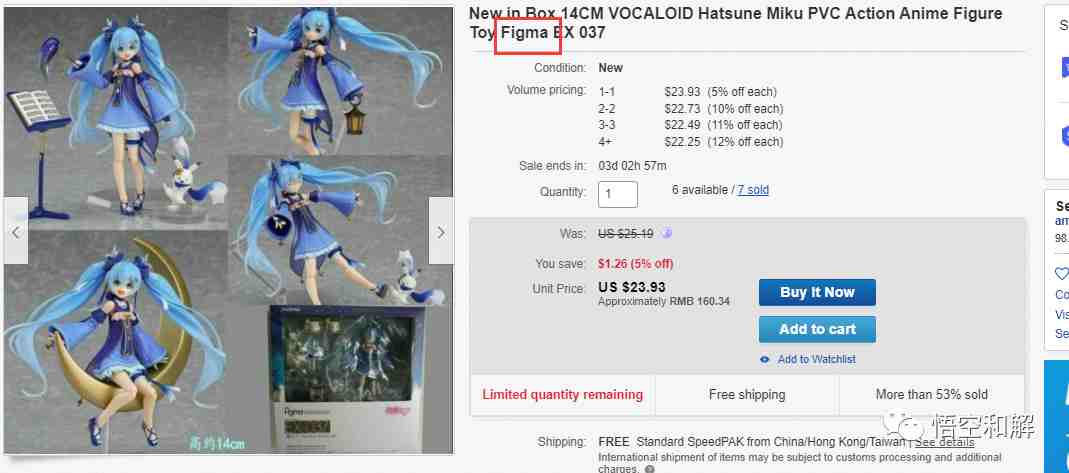Click the eye icon beside Add to Watchlist
This screenshot has width=1069, height=473.
765,359
